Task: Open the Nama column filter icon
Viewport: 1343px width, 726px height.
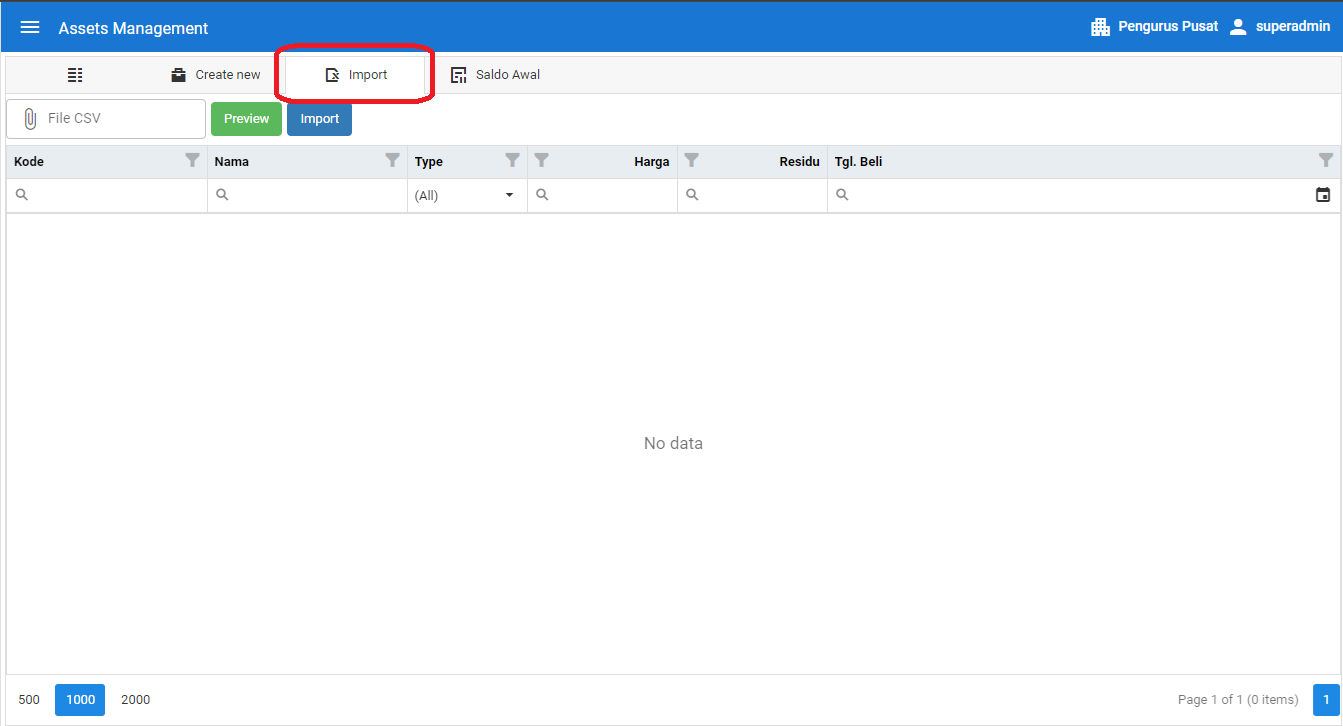Action: [x=393, y=160]
